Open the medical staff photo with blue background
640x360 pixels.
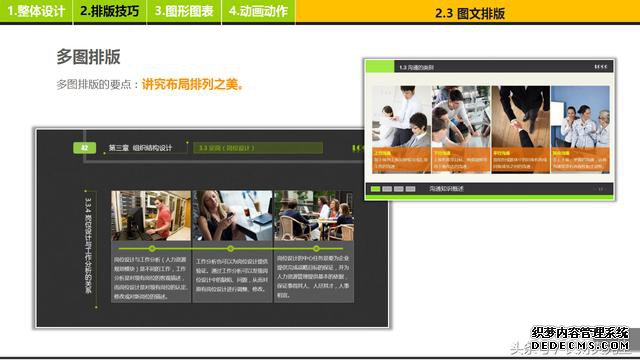point(580,117)
